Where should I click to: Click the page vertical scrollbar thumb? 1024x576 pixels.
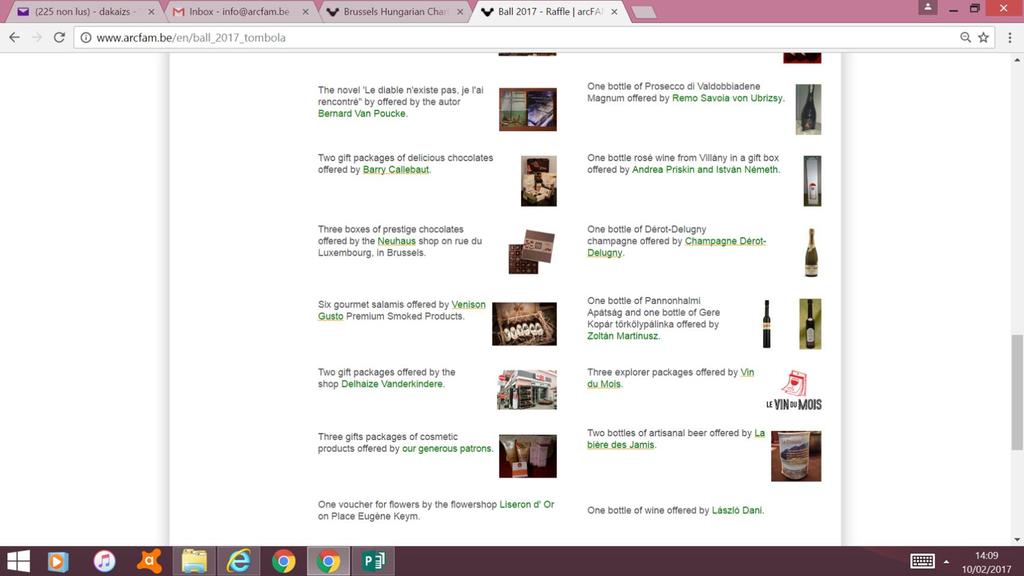(x=1017, y=391)
